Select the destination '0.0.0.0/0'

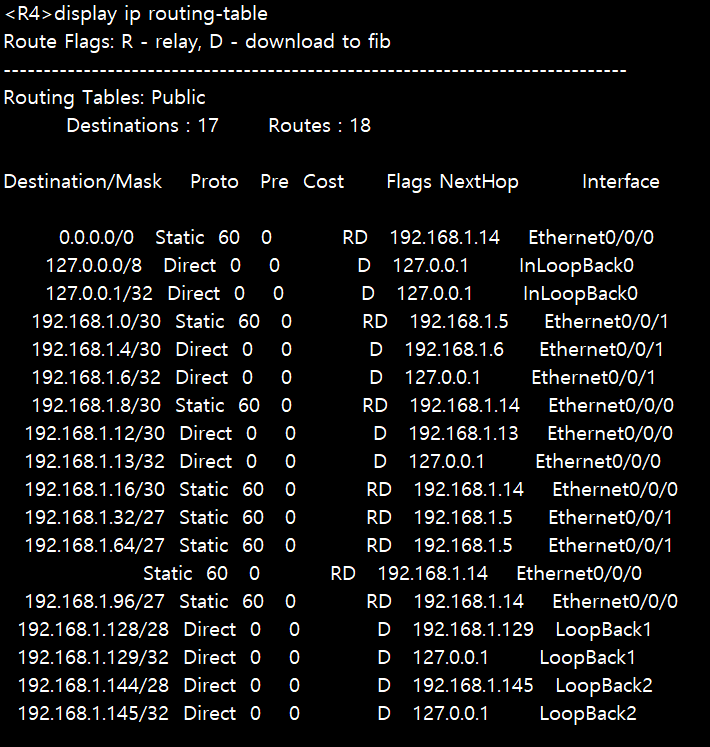[x=97, y=237]
